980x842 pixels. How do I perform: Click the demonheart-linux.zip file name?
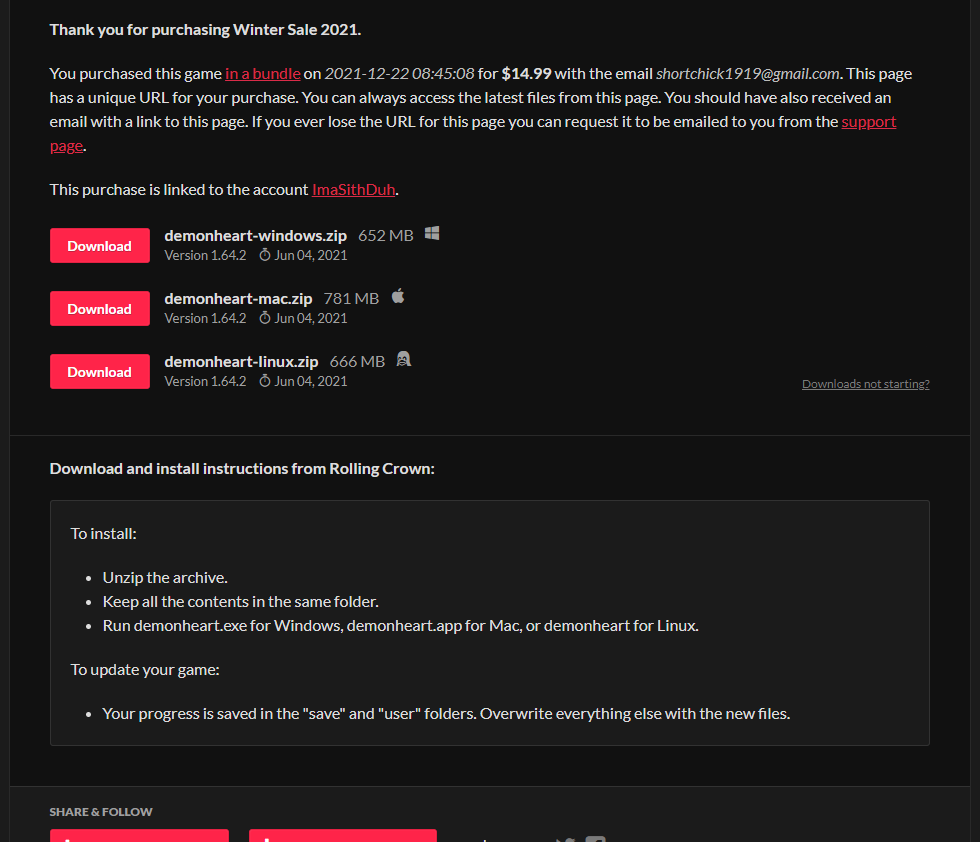(241, 362)
